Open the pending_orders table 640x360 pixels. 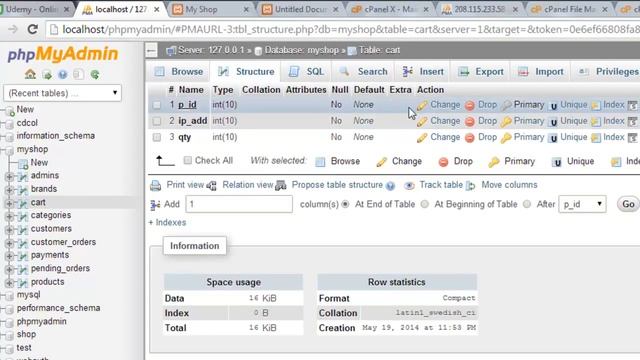(60, 269)
